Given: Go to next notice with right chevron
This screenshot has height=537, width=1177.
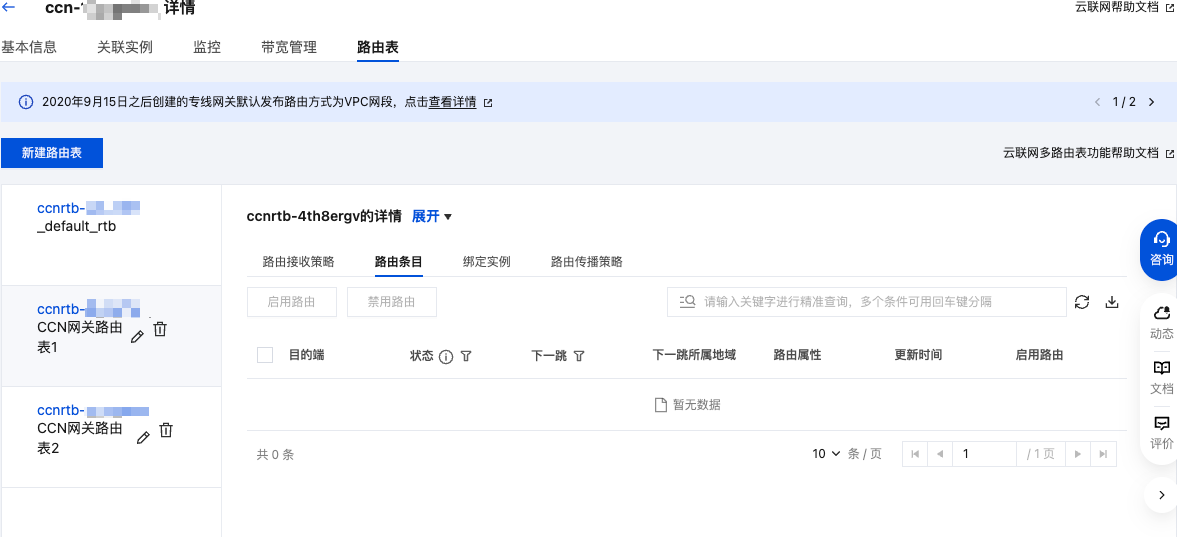Looking at the screenshot, I should click(1152, 102).
